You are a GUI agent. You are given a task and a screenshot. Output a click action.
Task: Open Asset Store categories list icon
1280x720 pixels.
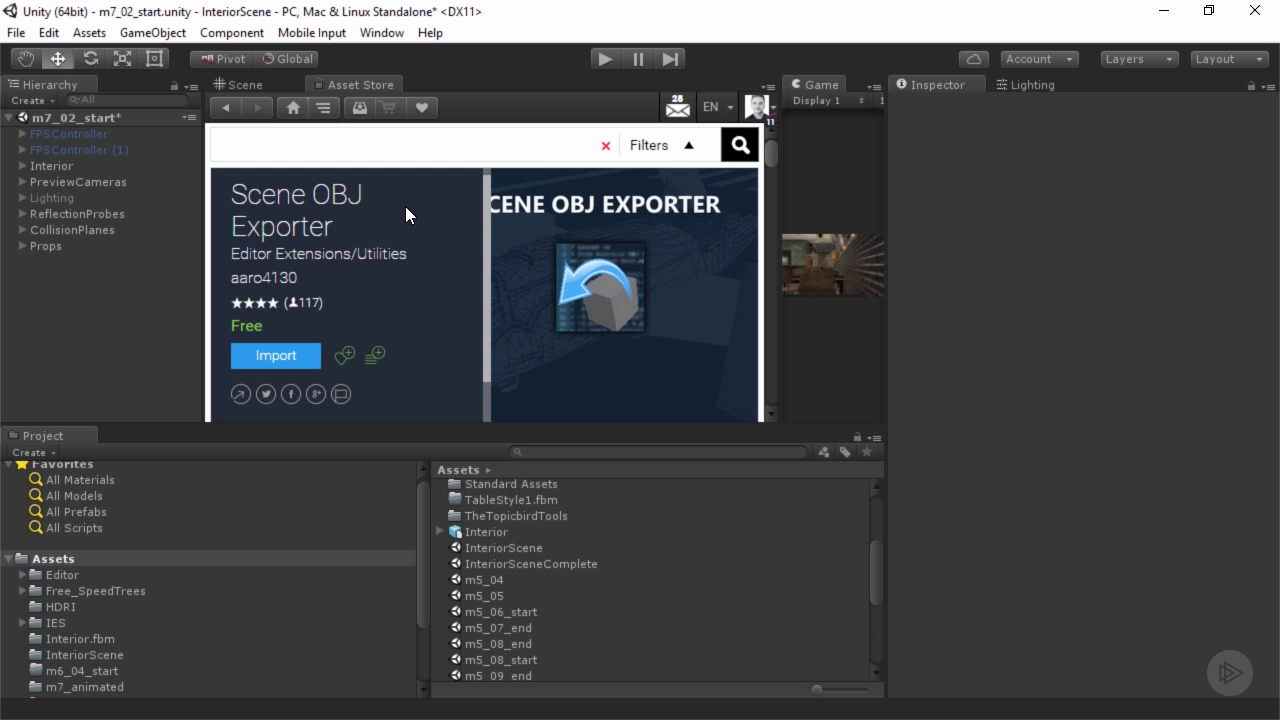[324, 108]
